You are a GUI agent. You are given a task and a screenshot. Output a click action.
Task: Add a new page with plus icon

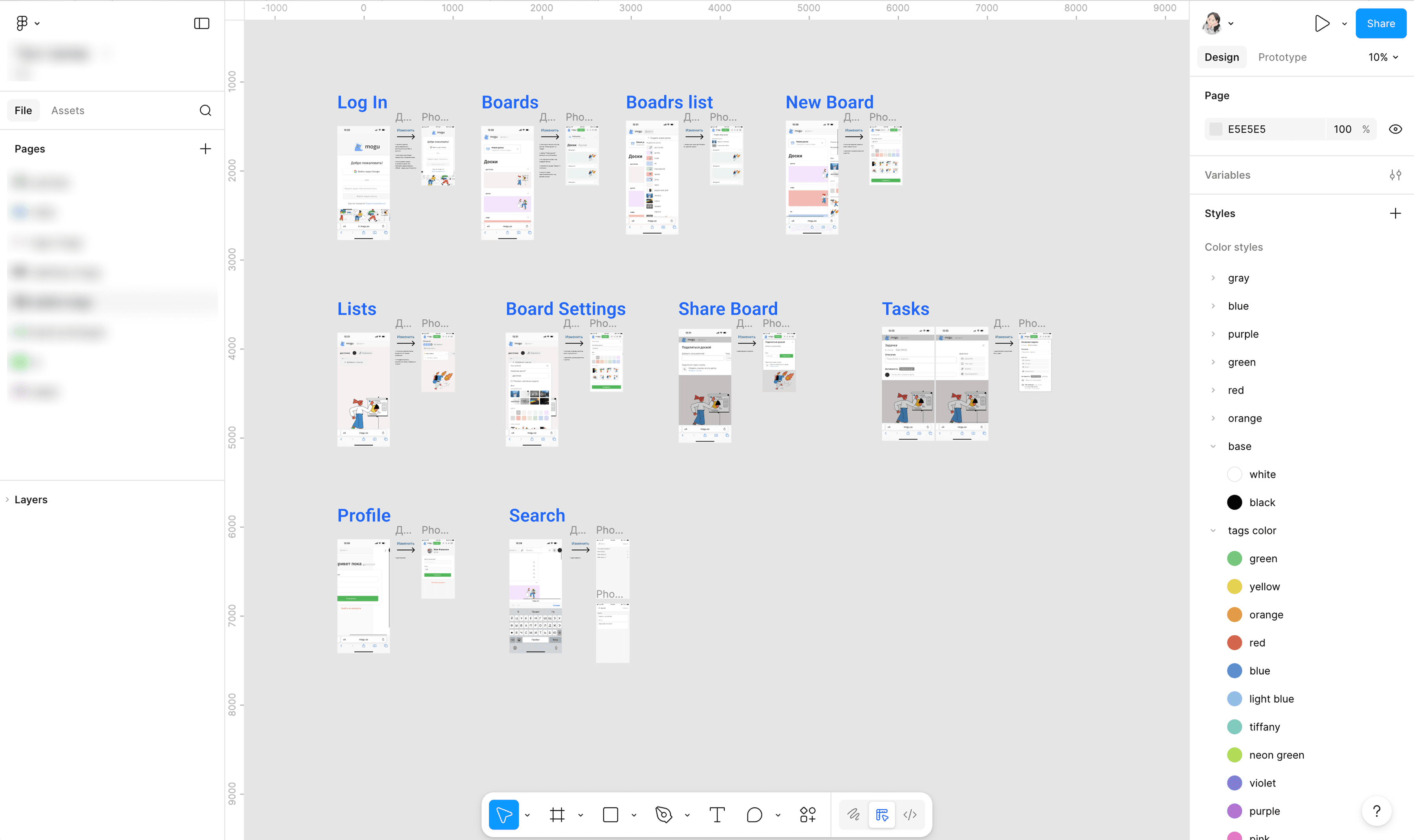[x=205, y=149]
